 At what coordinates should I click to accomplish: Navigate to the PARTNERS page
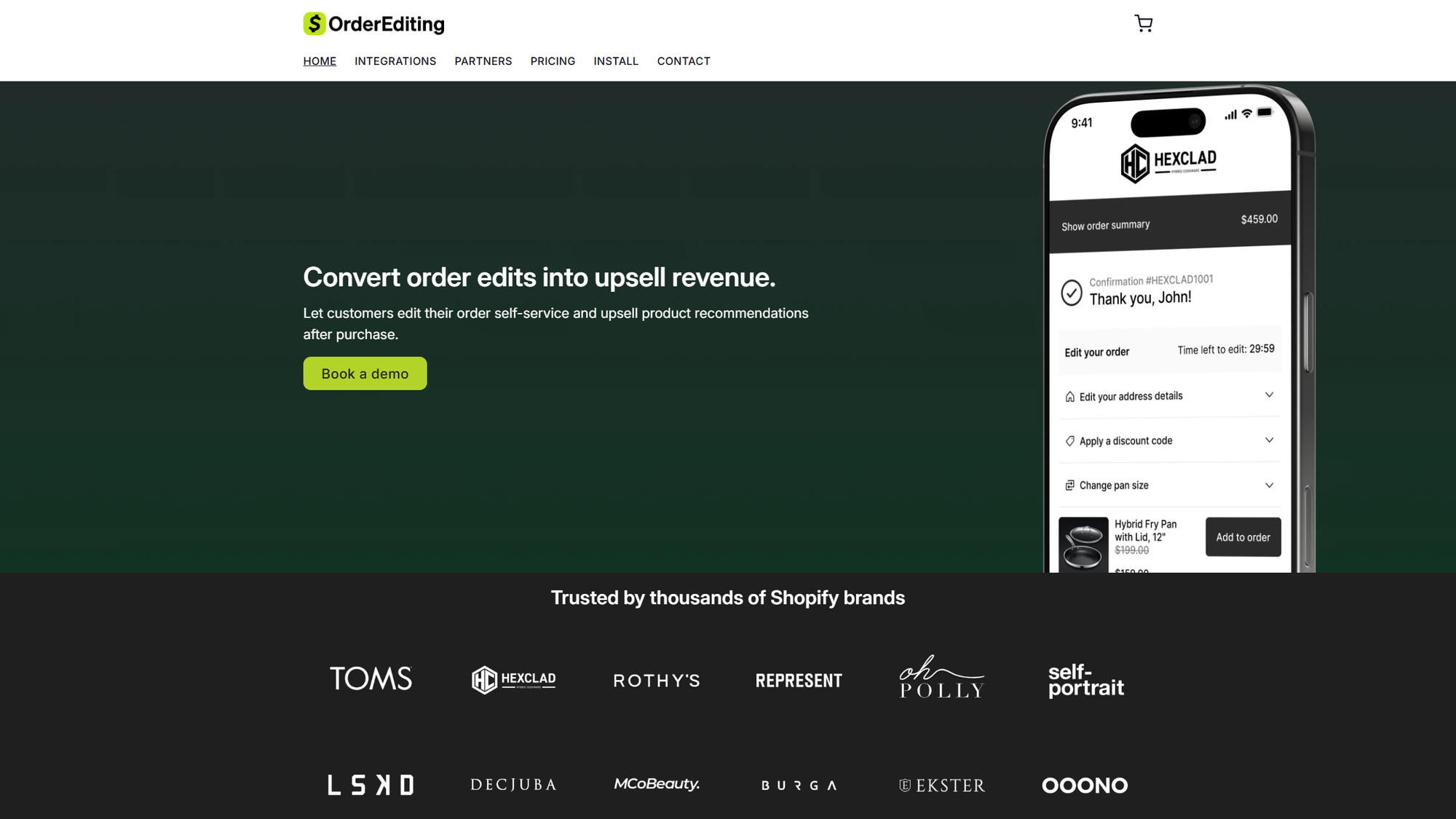[x=483, y=61]
